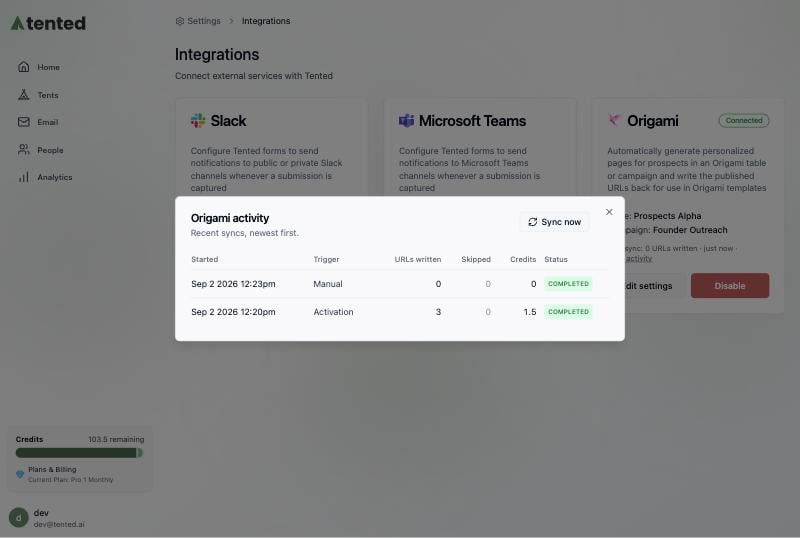Click the Integrations breadcrumb item
Image resolution: width=800 pixels, height=538 pixels.
point(266,21)
